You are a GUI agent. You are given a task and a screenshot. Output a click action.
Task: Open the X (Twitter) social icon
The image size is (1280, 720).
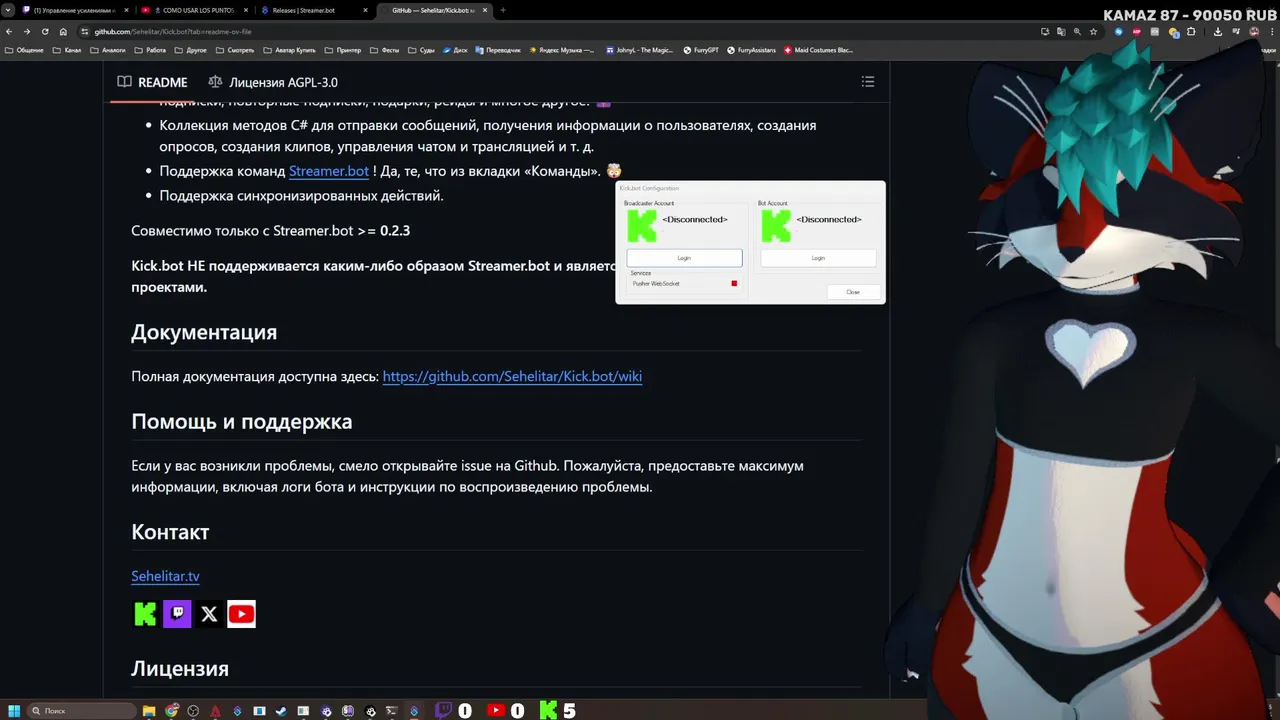[x=209, y=614]
